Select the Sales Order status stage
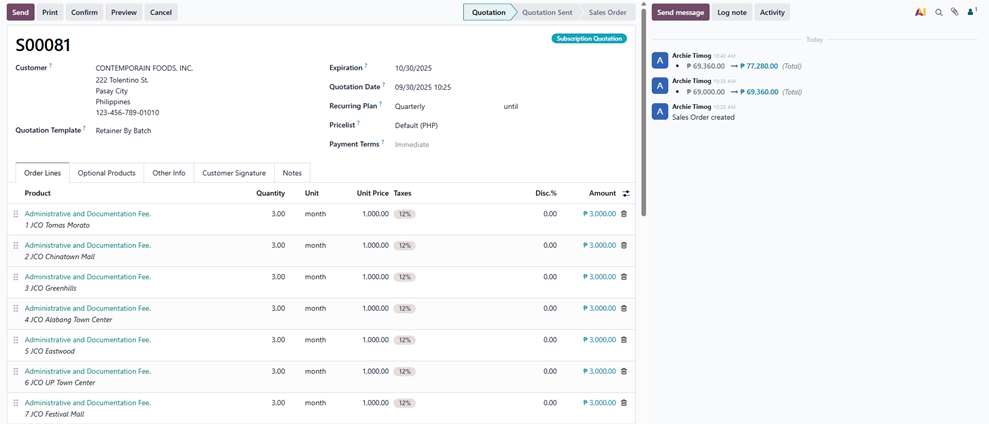 pyautogui.click(x=607, y=12)
